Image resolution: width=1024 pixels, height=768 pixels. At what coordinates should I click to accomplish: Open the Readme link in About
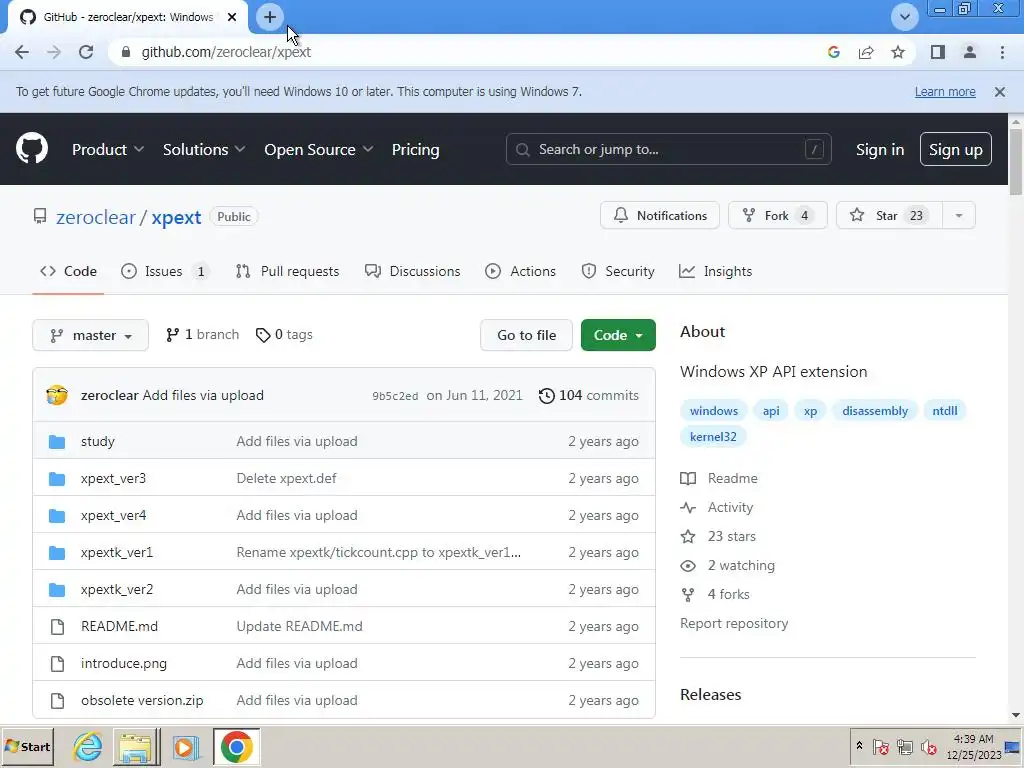pos(719,478)
